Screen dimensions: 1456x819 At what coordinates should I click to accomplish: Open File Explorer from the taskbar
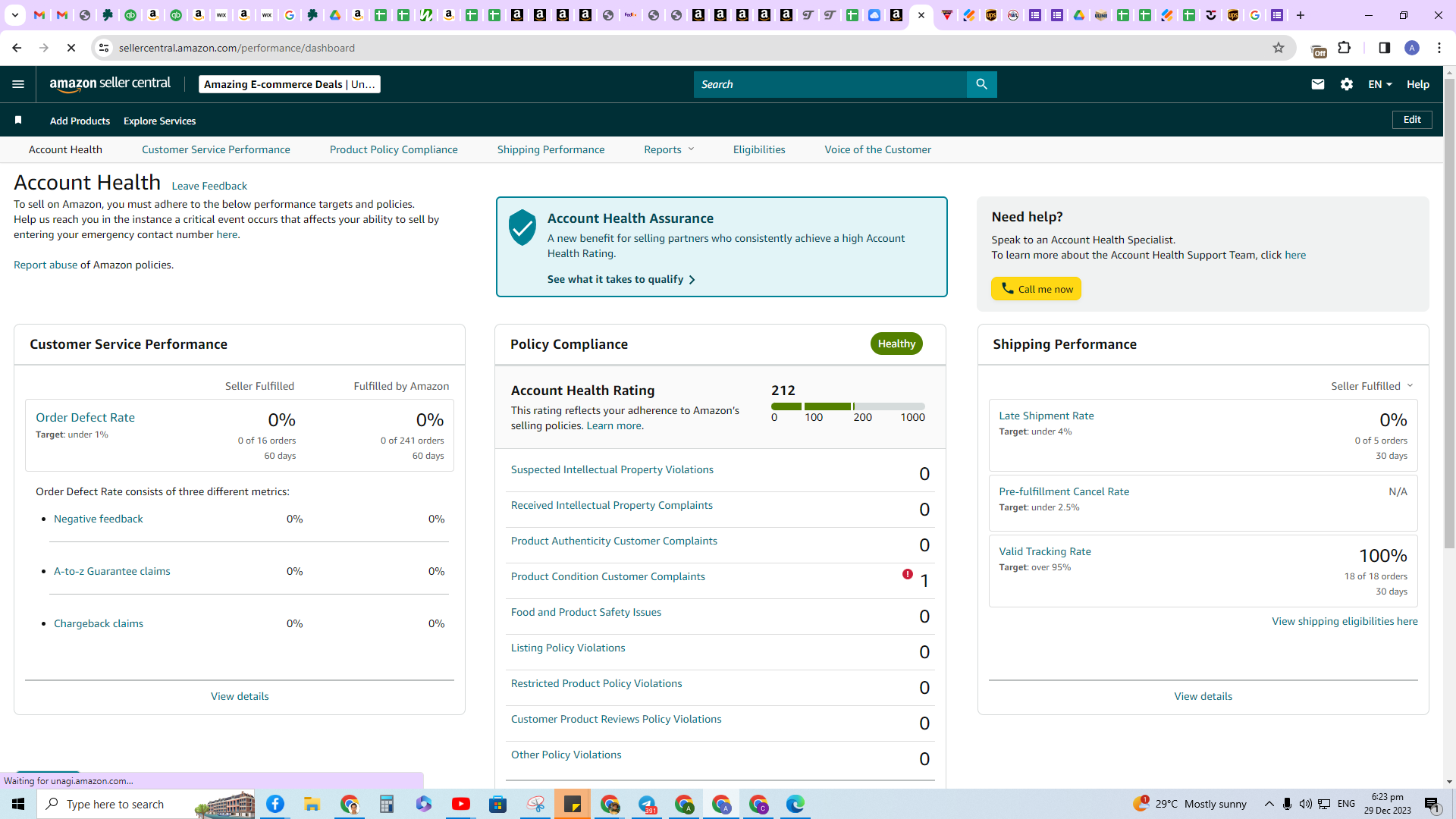(312, 804)
